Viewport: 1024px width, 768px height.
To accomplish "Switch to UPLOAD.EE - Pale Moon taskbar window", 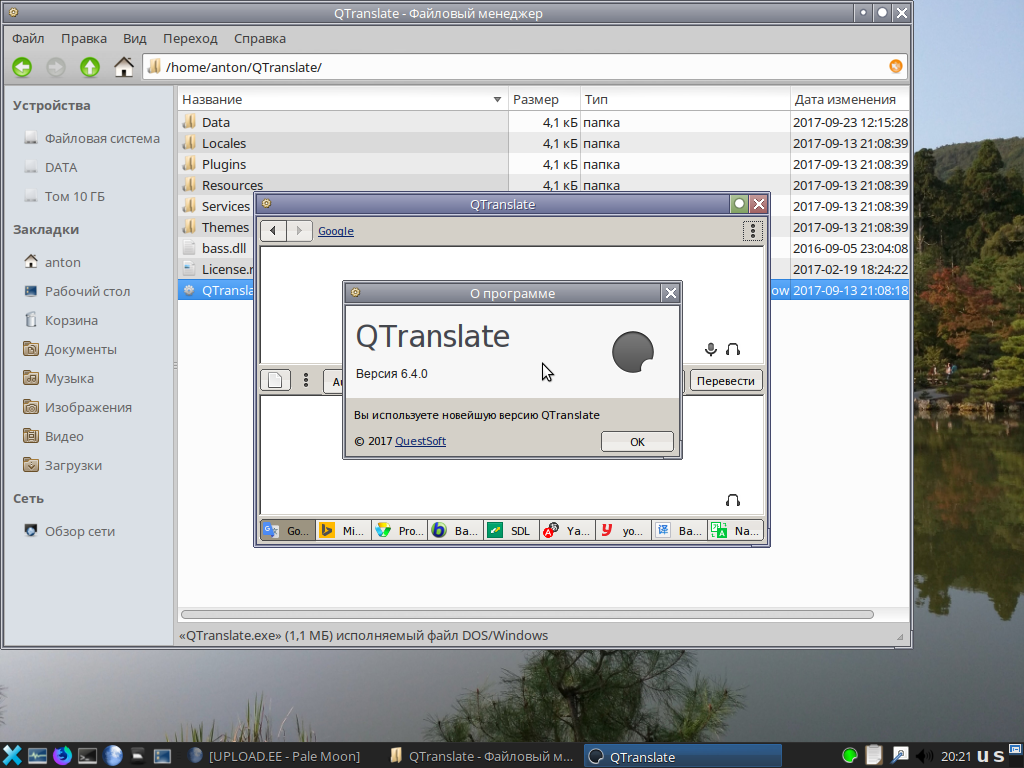I will click(x=274, y=756).
